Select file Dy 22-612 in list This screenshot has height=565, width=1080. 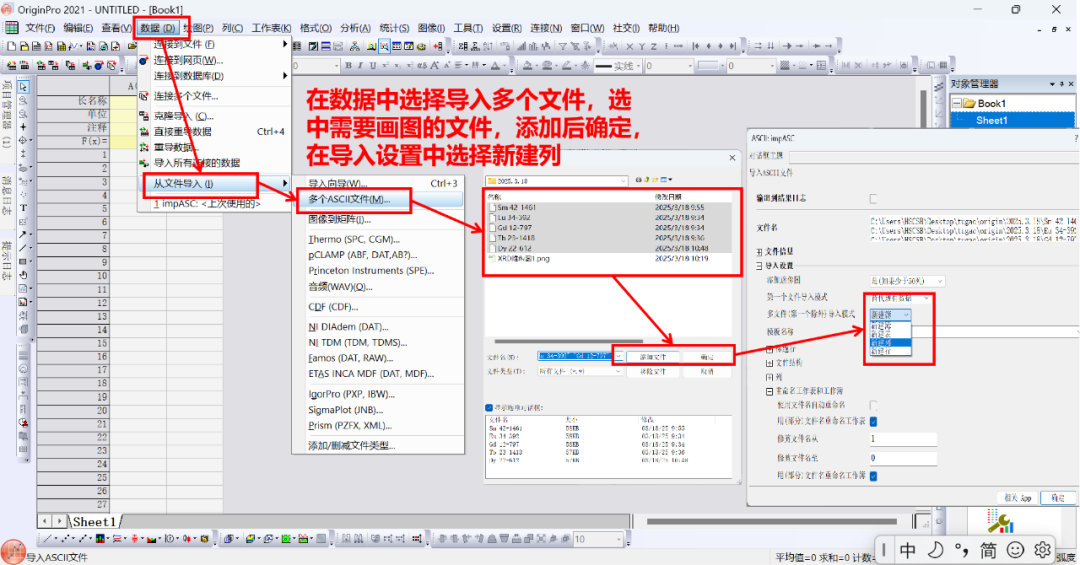pyautogui.click(x=514, y=248)
